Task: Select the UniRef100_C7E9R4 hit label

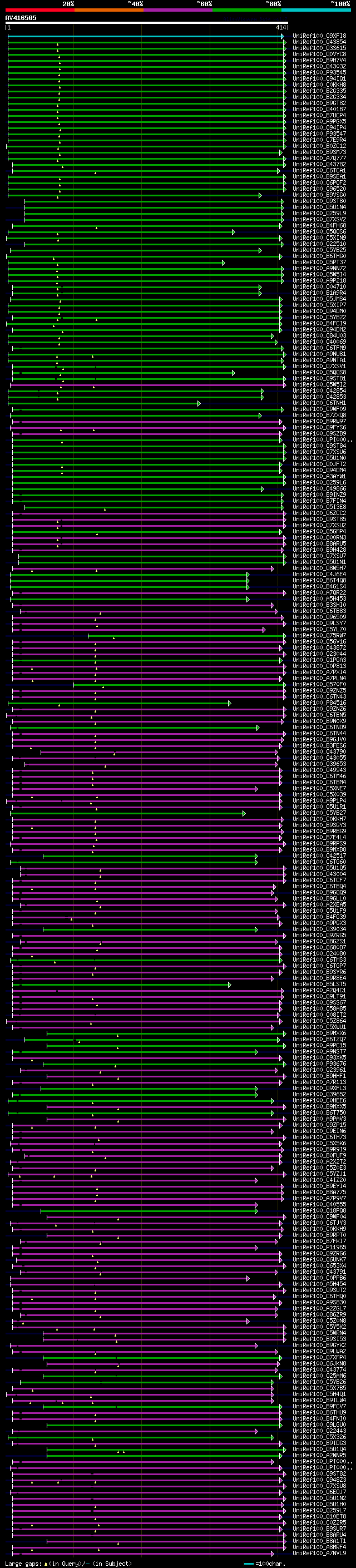Action: (319, 140)
